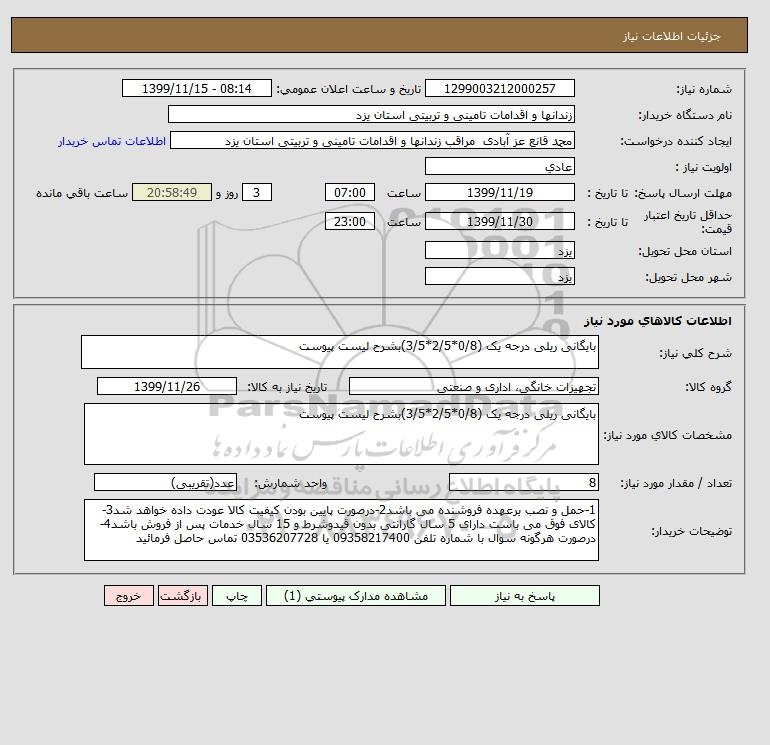Click the نام دستگاه خریدار label

click(x=685, y=115)
